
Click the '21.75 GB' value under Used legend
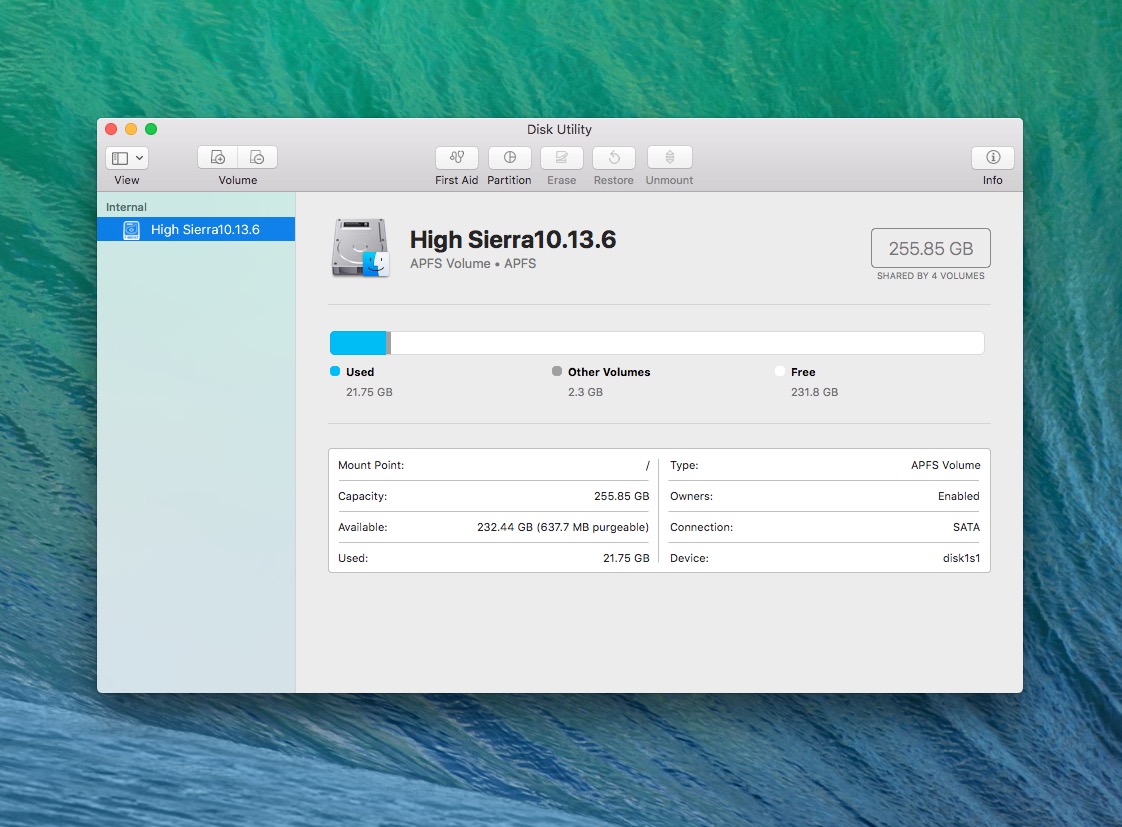click(369, 392)
